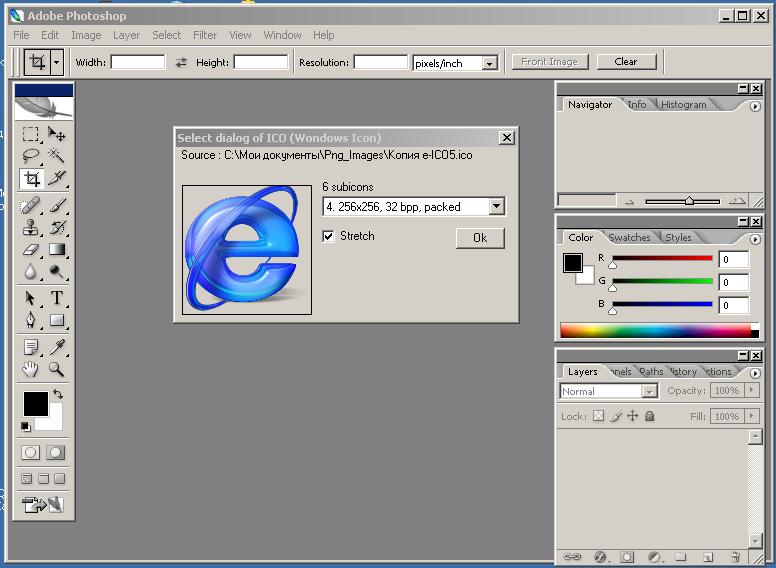Switch to Full Screen Mode

[x=60, y=478]
